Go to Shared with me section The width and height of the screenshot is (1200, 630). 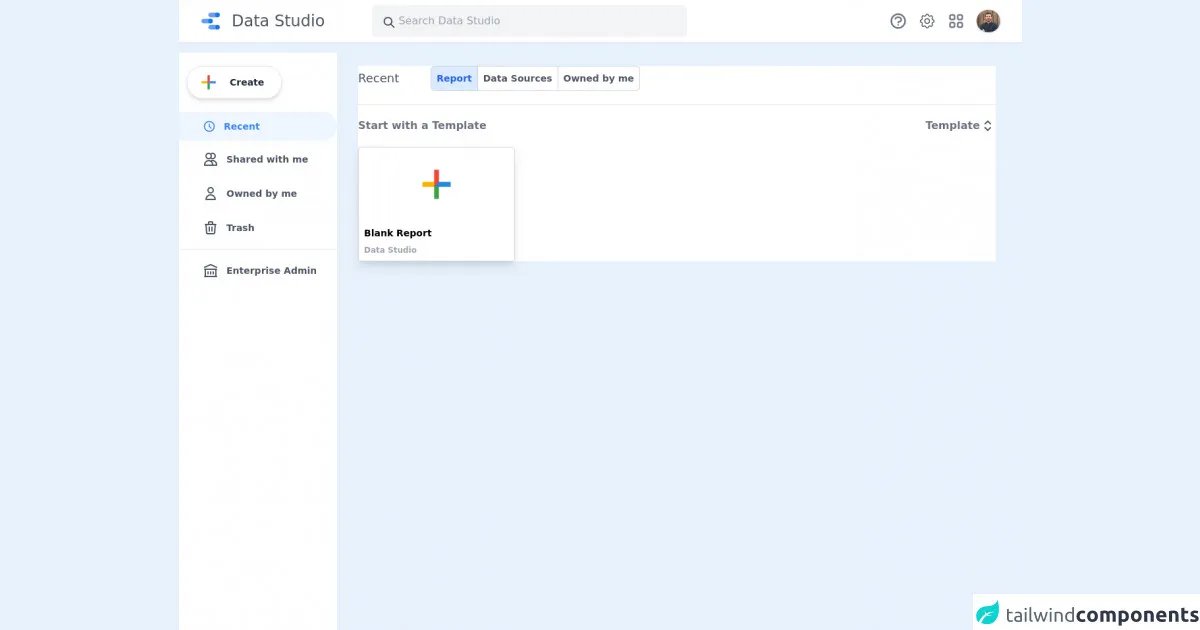pyautogui.click(x=266, y=160)
